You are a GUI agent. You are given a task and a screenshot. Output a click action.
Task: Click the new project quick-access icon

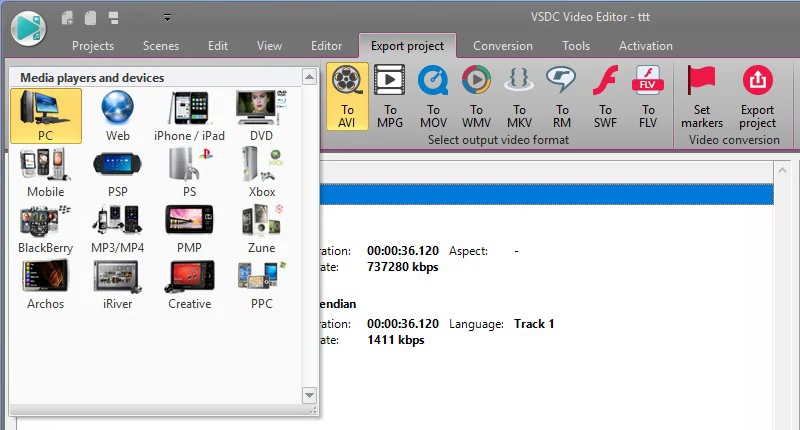coord(67,18)
